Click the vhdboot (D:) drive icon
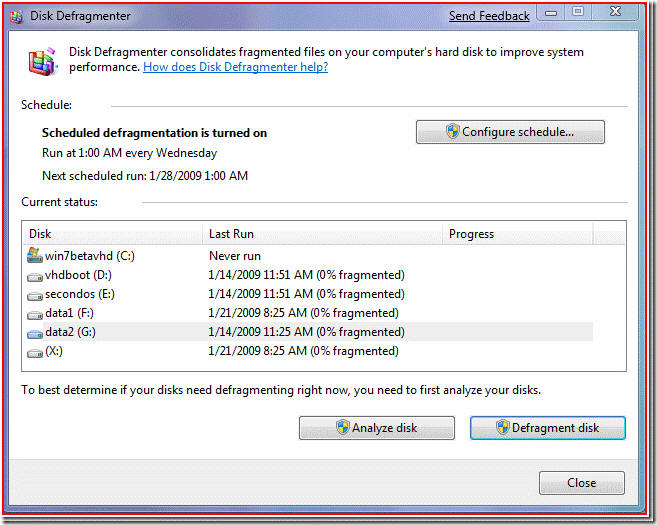 click(35, 277)
